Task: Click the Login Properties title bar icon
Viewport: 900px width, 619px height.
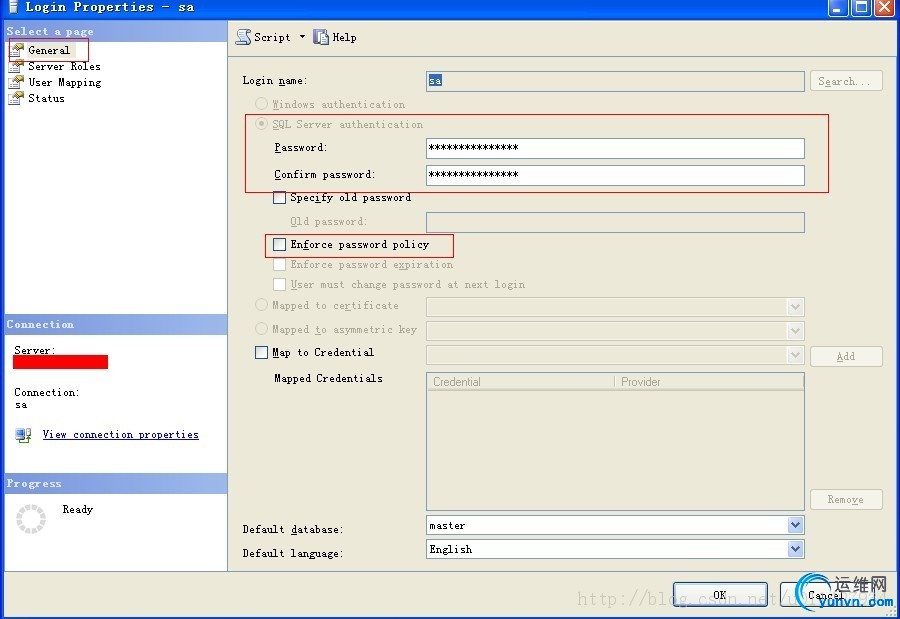Action: tap(13, 7)
